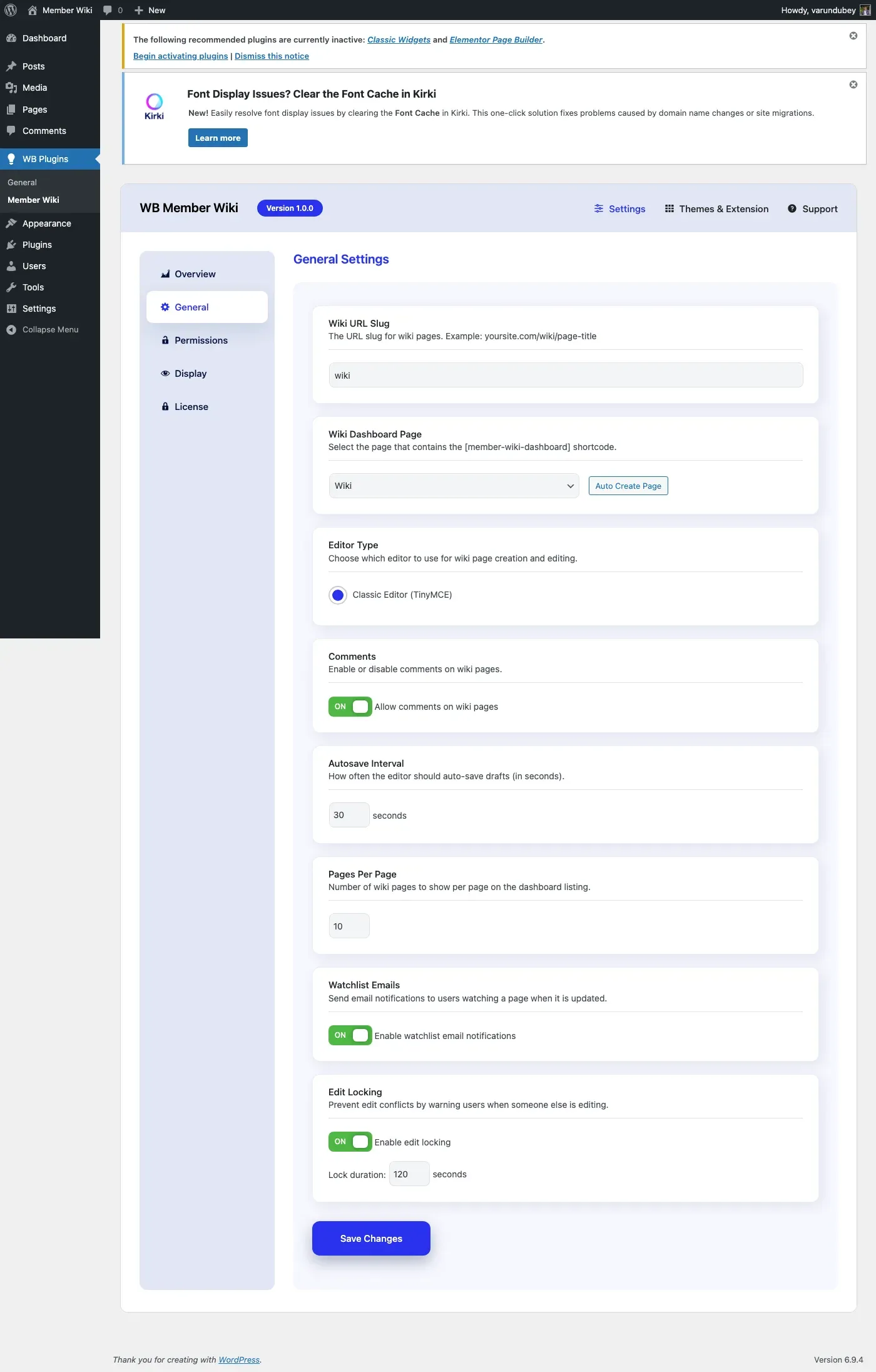876x1372 pixels.
Task: Click the Wiki URL Slug input field
Action: pyautogui.click(x=566, y=375)
